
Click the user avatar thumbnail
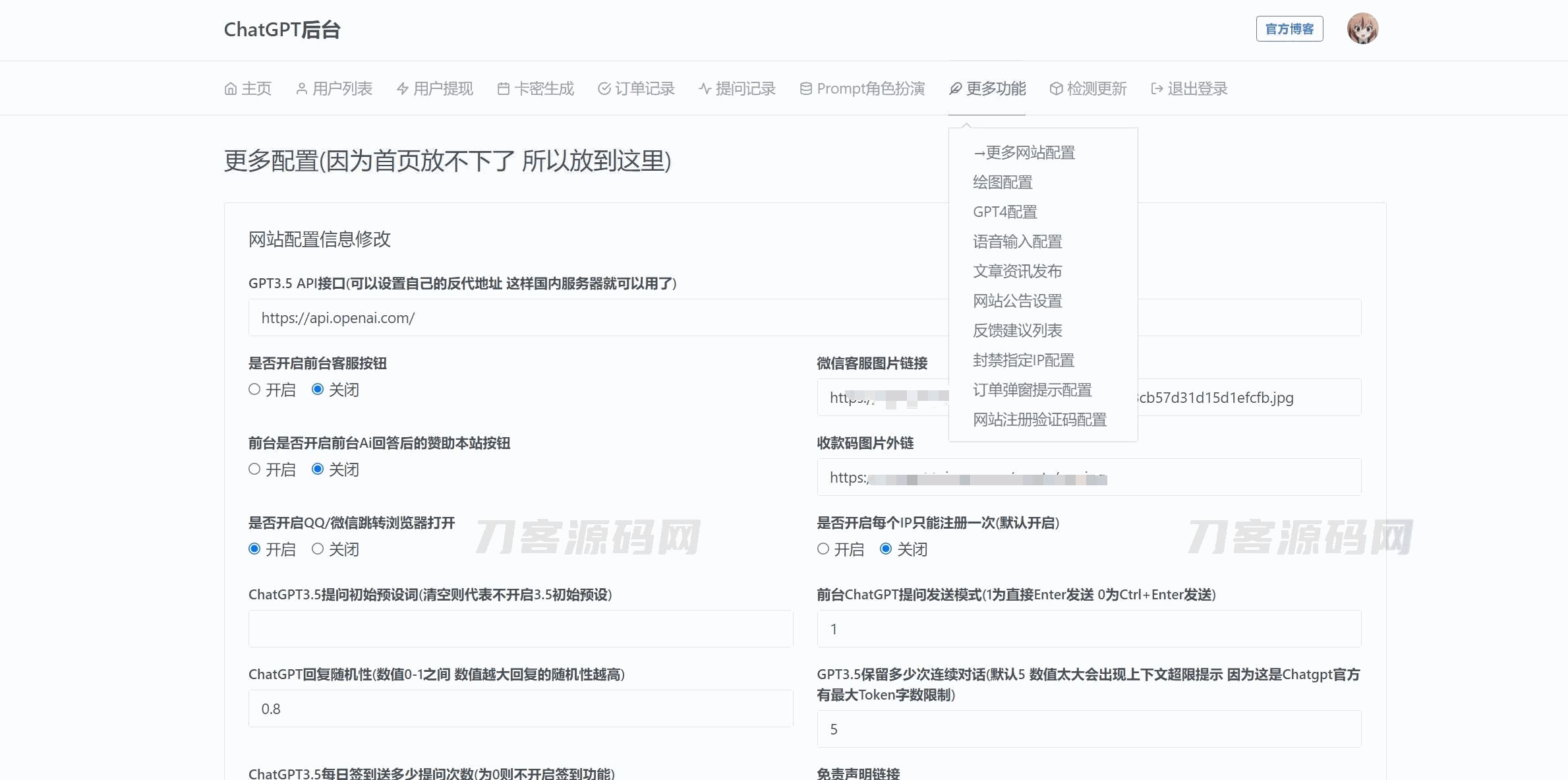point(1362,29)
